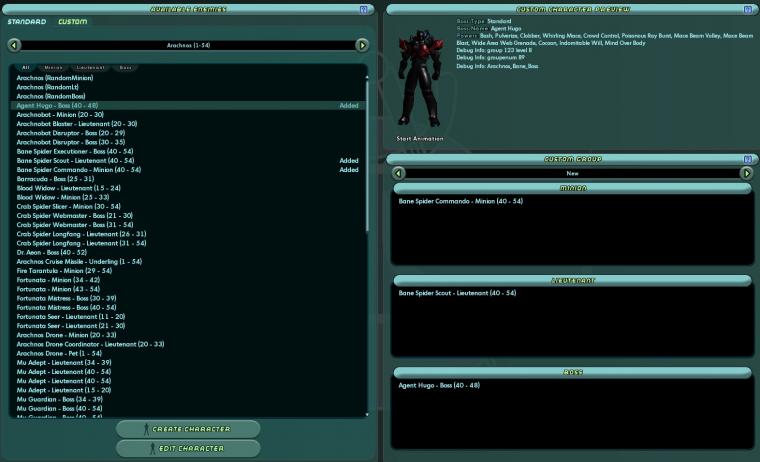Filter enemy list to Minion rank
760x462 pixels.
53,67
